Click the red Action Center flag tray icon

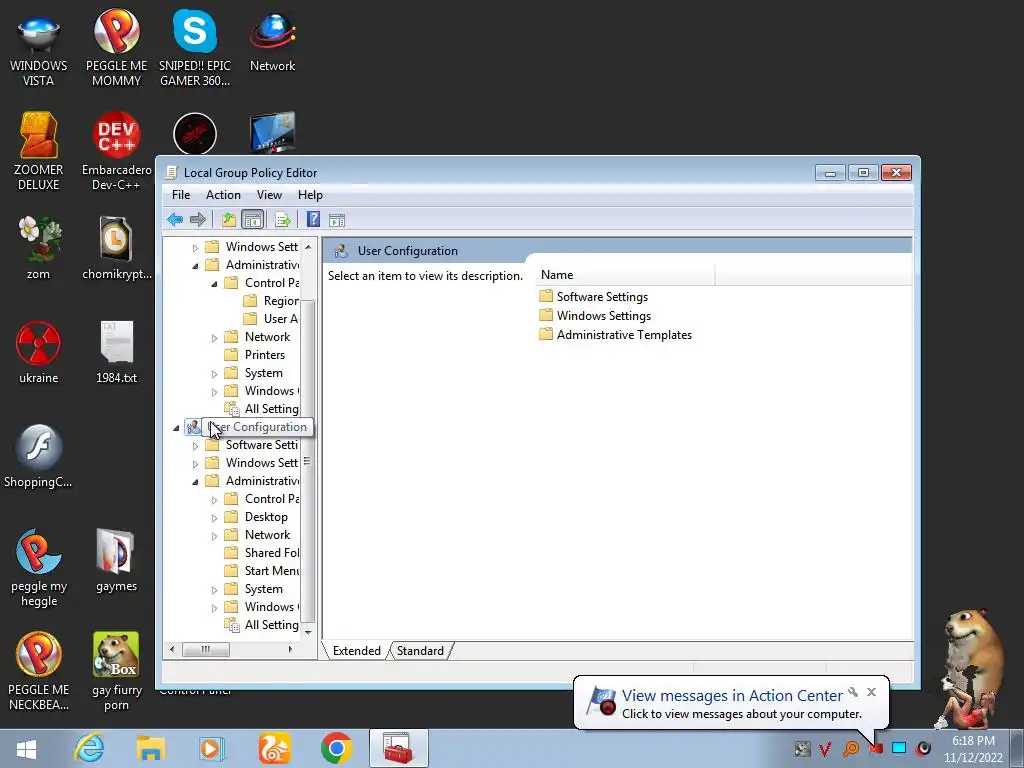tap(876, 748)
